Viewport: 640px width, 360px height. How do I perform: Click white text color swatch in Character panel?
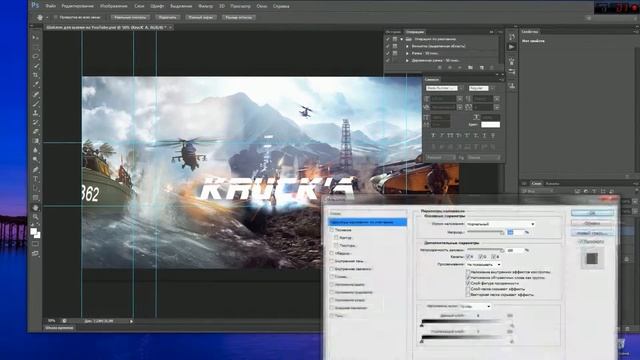click(x=490, y=124)
